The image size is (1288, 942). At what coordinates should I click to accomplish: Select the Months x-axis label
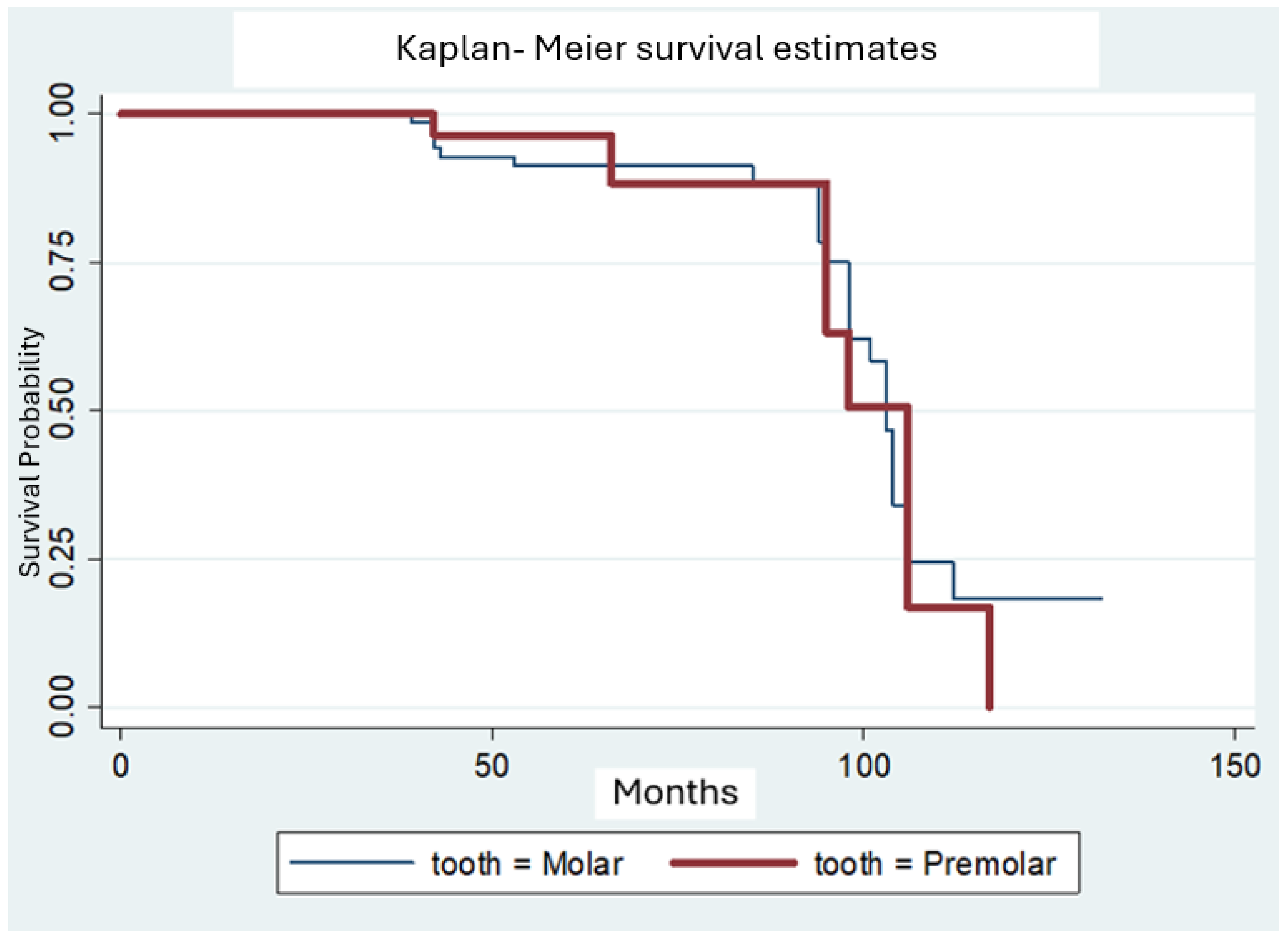[675, 793]
